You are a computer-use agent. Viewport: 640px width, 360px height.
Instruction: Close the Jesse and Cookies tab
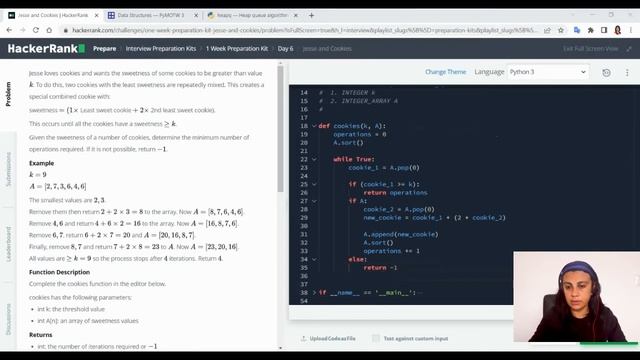pos(96,16)
